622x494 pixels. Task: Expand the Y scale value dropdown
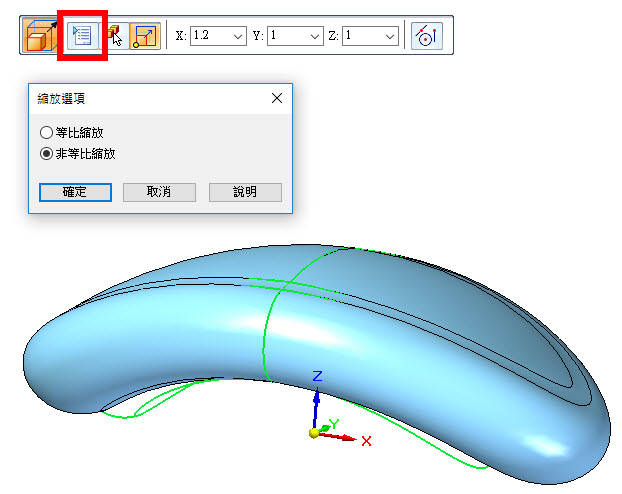click(315, 37)
